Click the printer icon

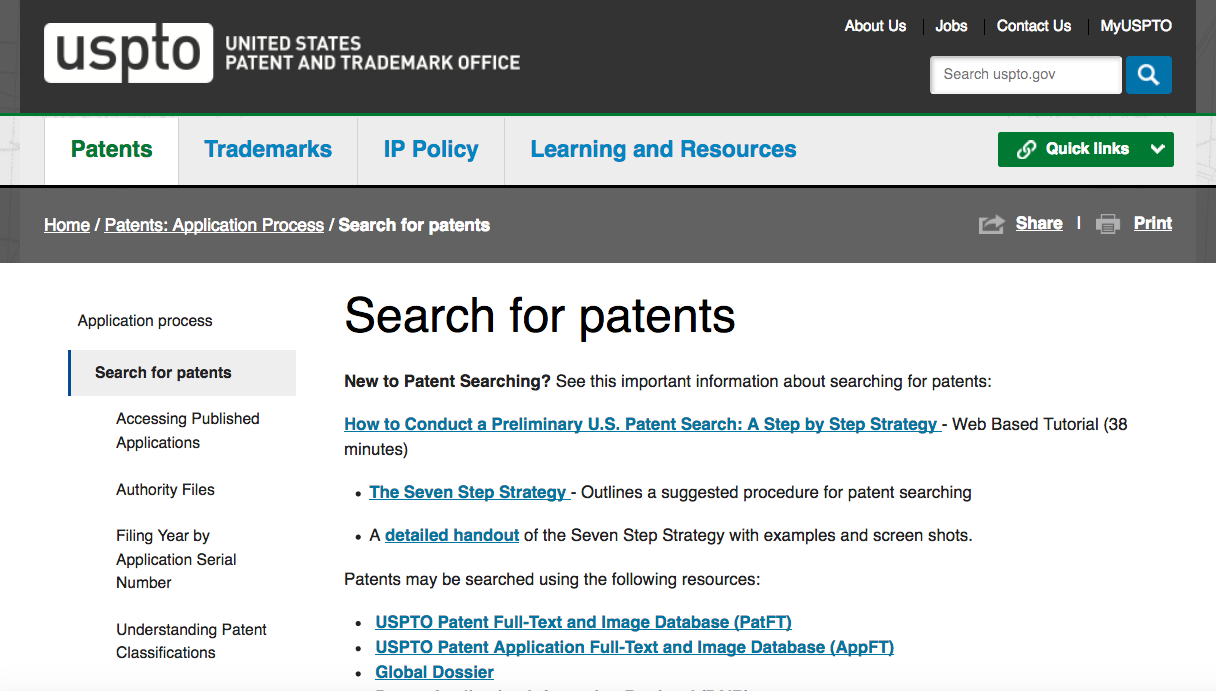(x=1108, y=224)
